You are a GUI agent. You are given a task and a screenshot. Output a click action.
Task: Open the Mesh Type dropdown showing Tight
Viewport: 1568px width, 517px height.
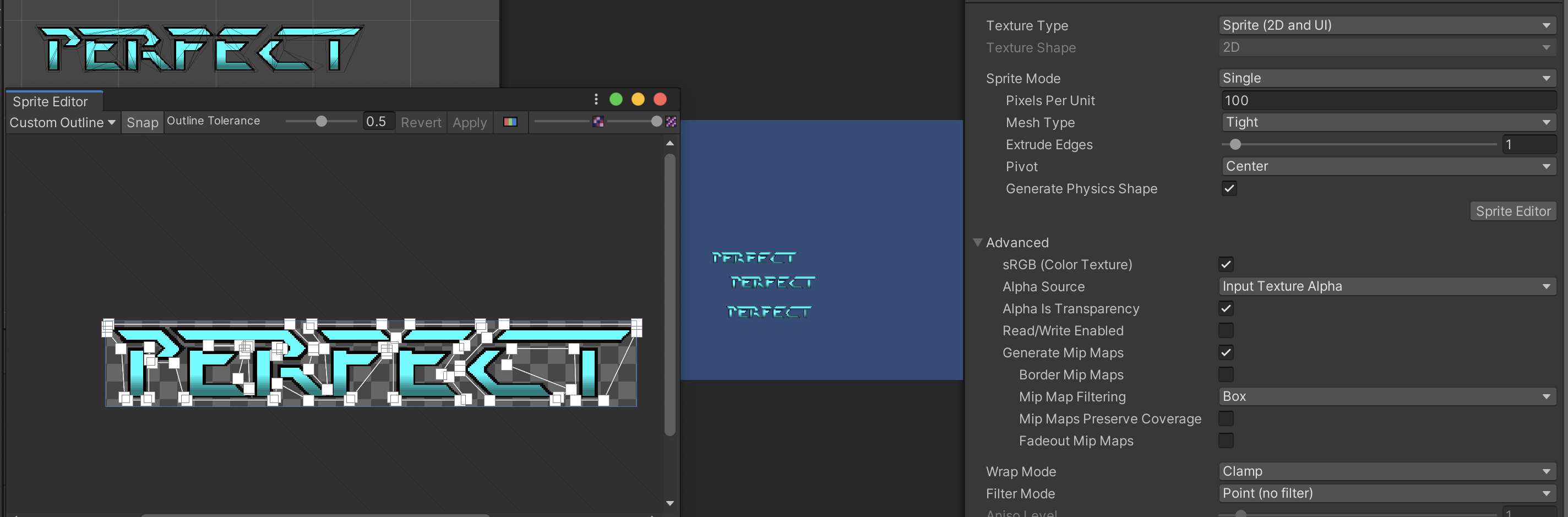(x=1388, y=122)
